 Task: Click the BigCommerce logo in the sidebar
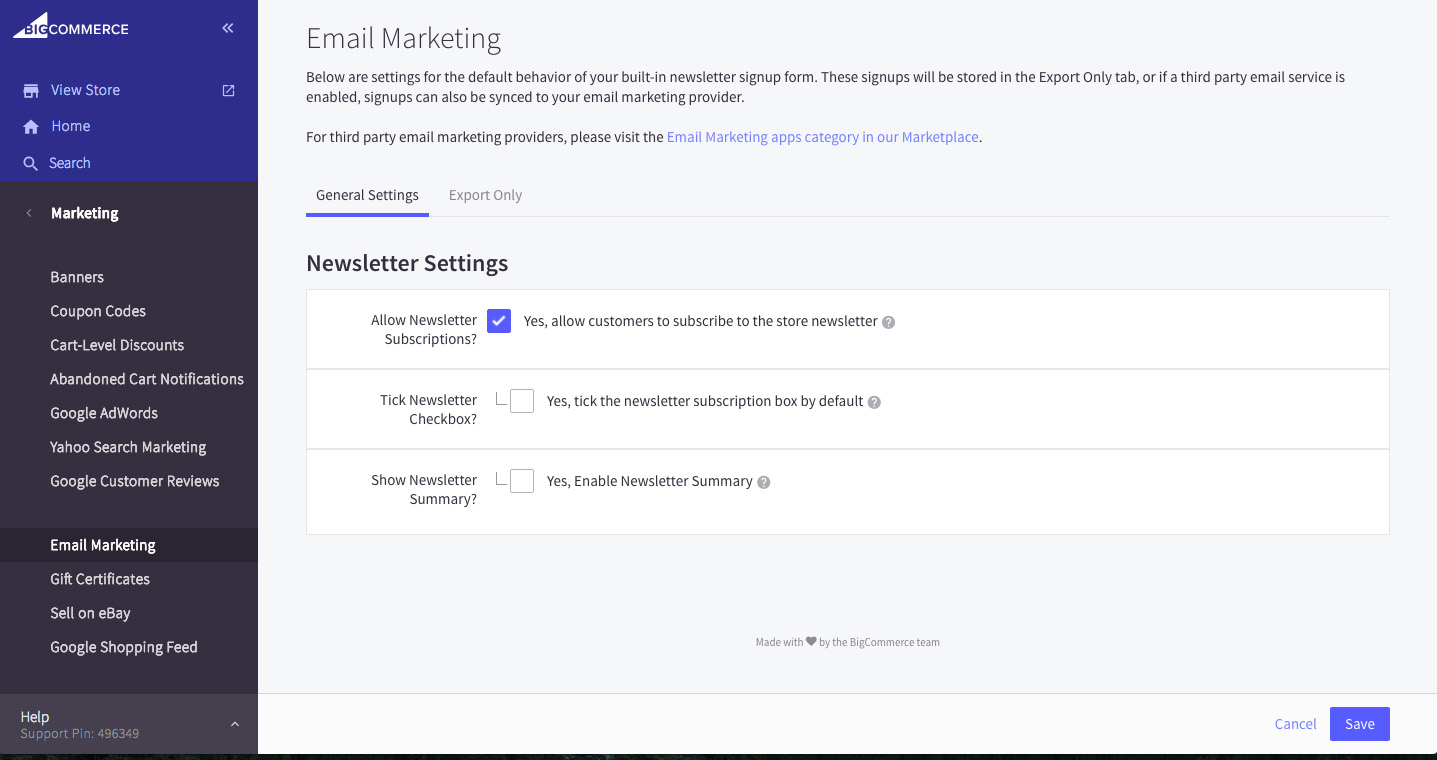click(x=70, y=27)
